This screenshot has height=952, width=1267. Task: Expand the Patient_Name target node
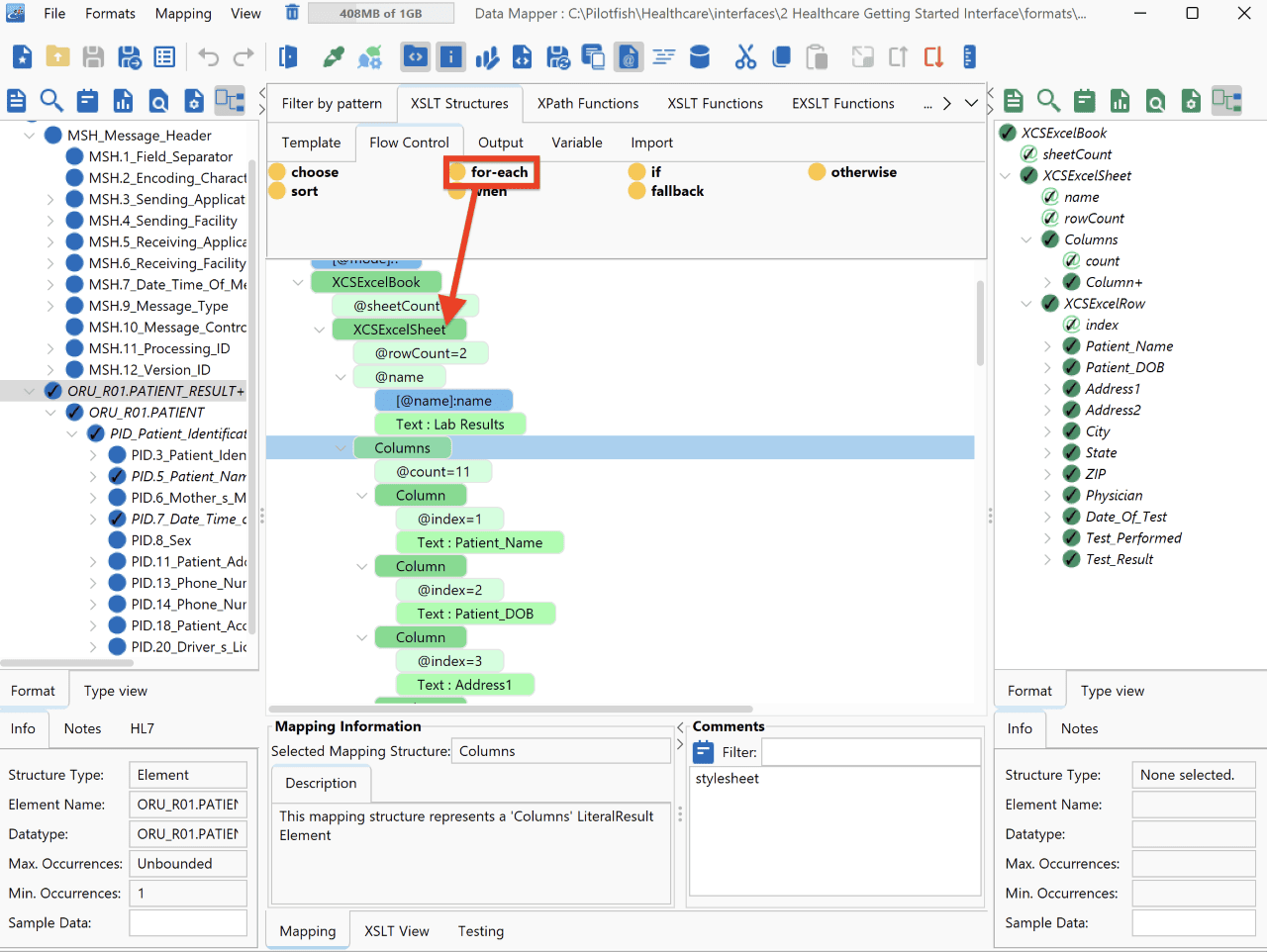click(1047, 346)
